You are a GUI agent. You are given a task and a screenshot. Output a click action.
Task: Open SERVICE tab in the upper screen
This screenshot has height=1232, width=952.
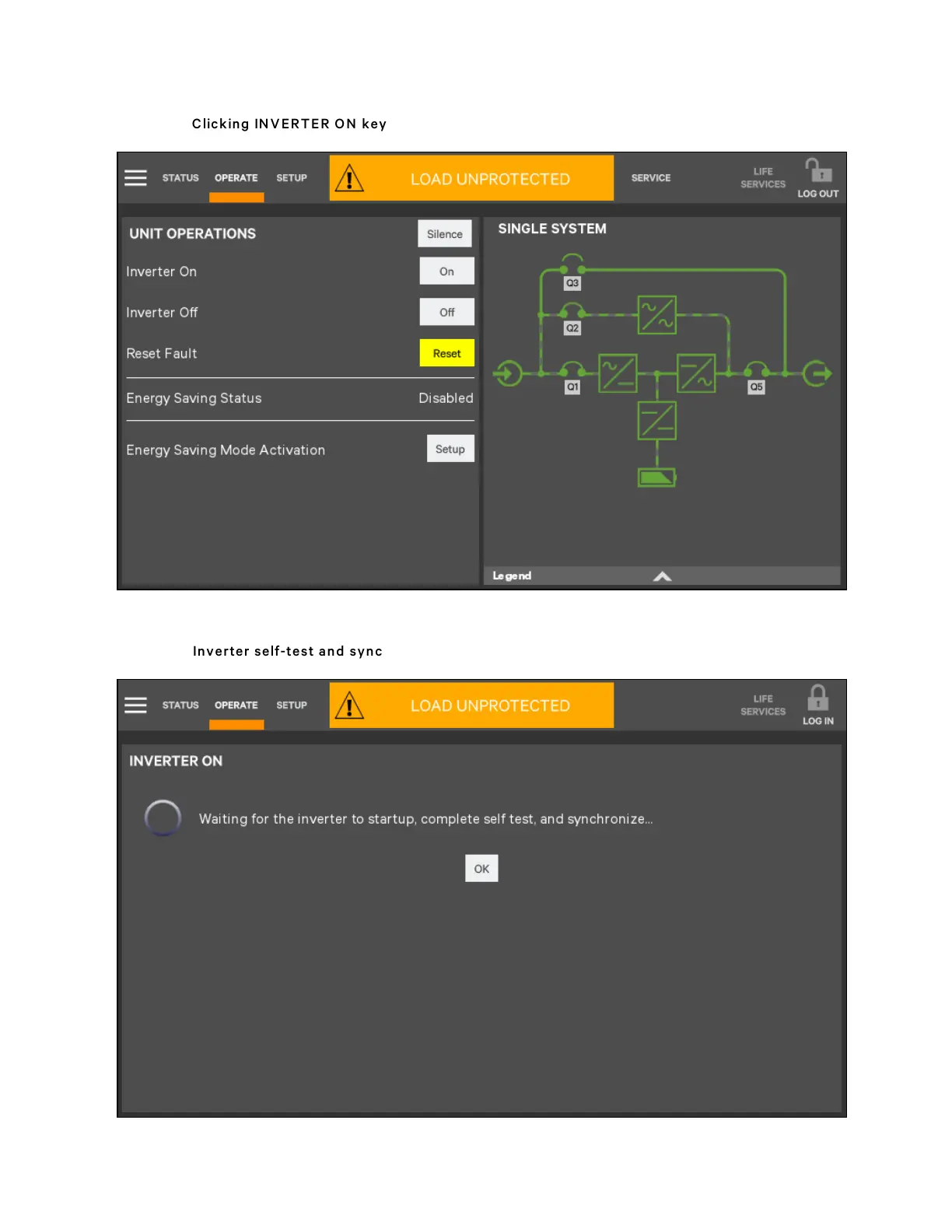coord(651,178)
